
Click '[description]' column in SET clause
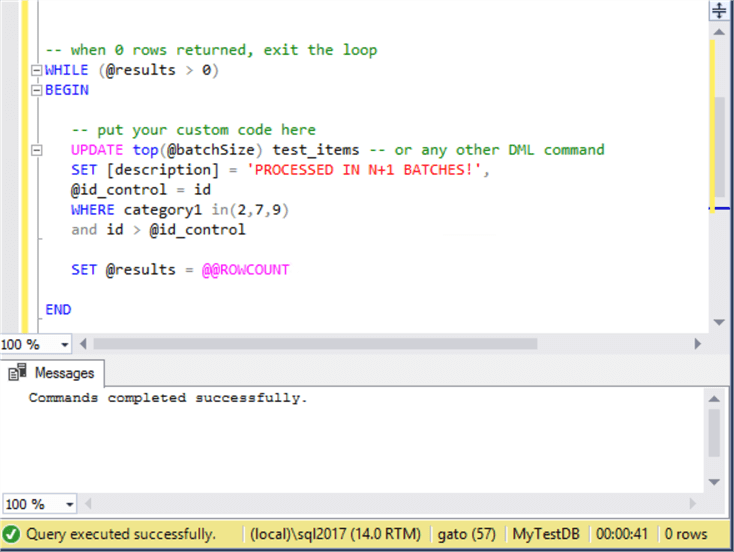click(x=163, y=170)
